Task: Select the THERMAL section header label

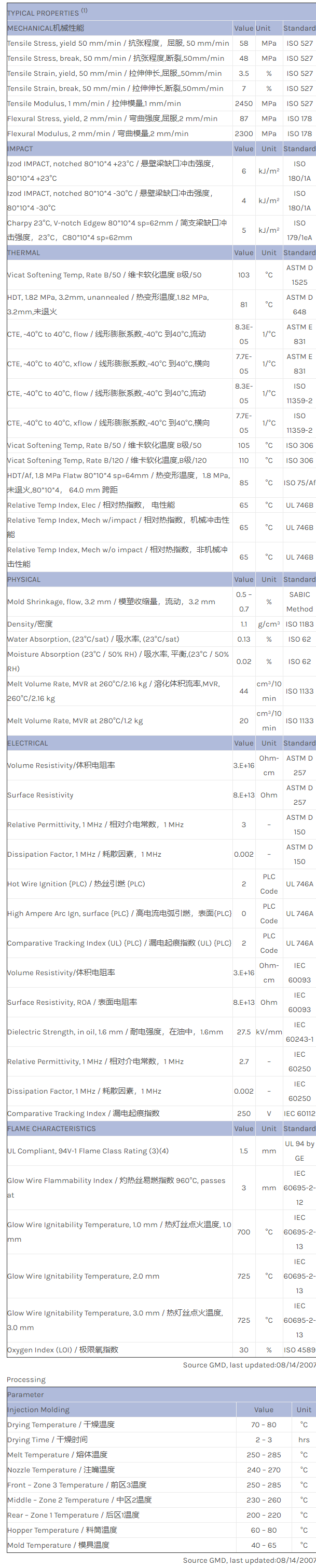Action: [24, 253]
